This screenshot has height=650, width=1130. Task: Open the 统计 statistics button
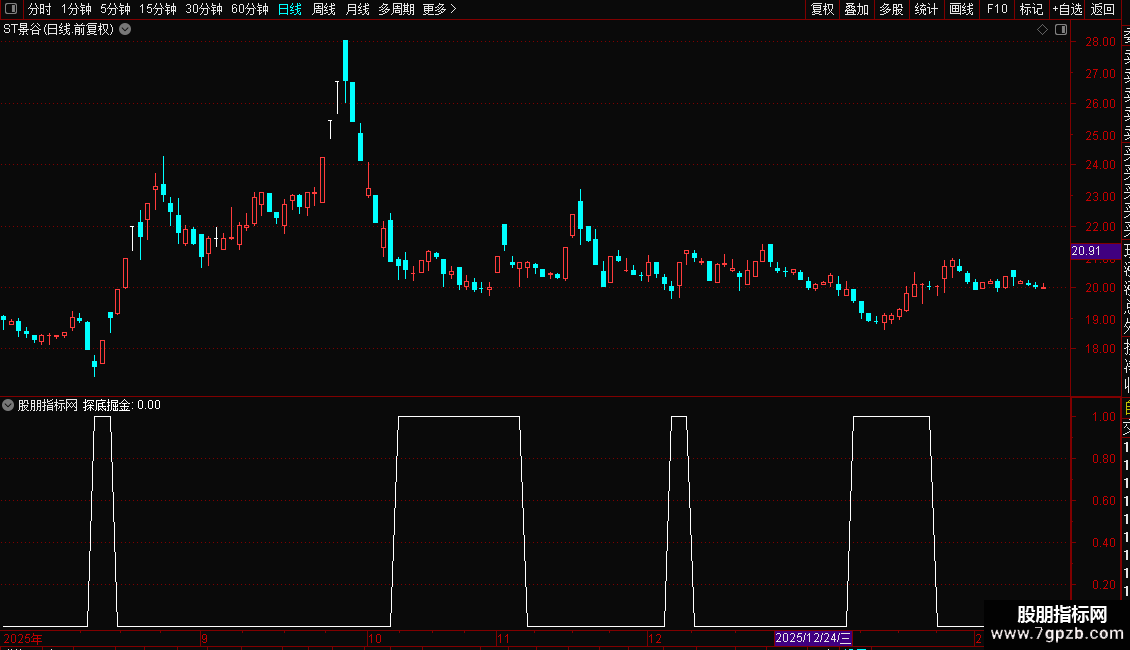click(926, 9)
